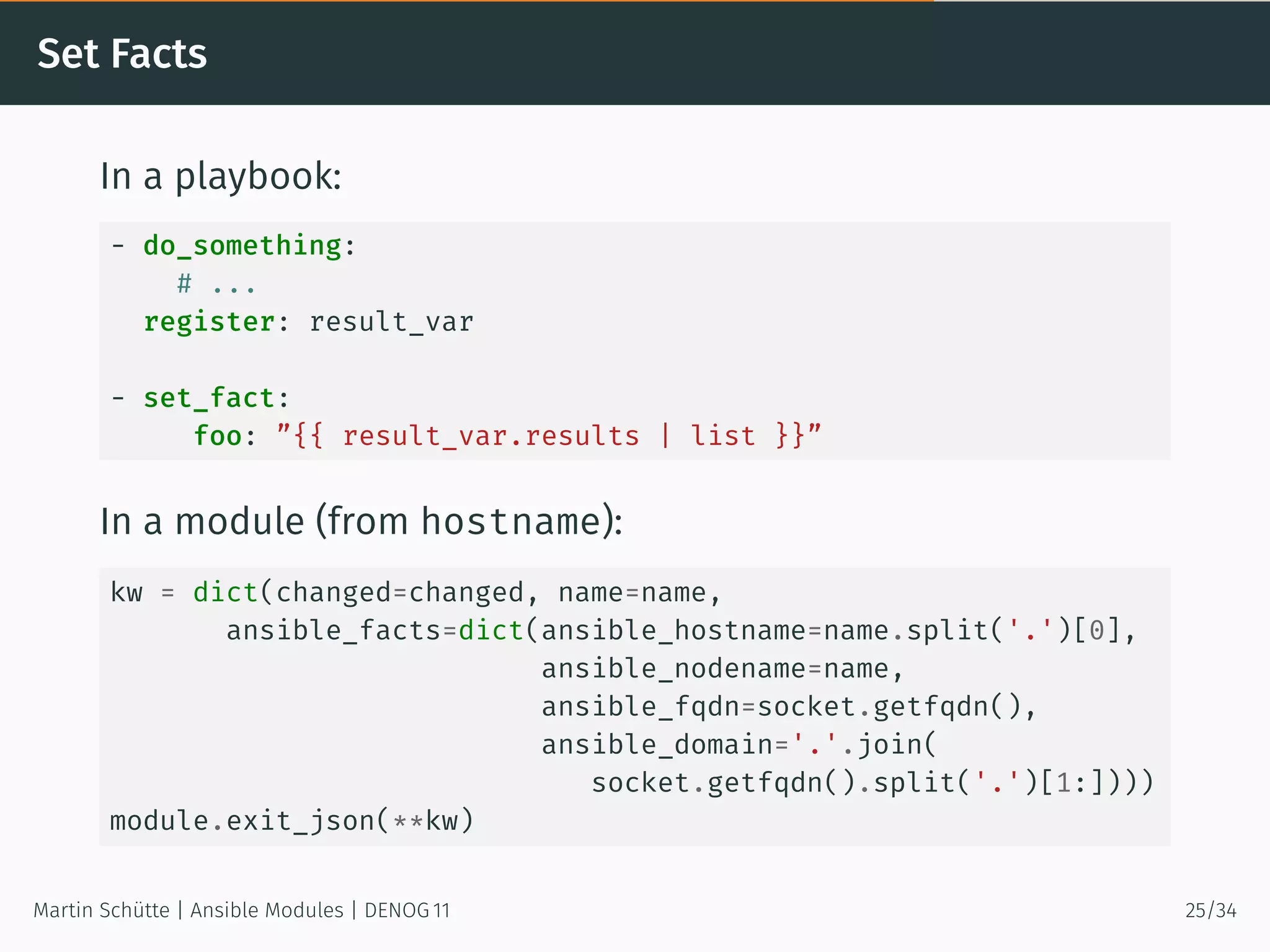Click the '# ...' comment line
The image size is (1270, 952).
point(216,284)
